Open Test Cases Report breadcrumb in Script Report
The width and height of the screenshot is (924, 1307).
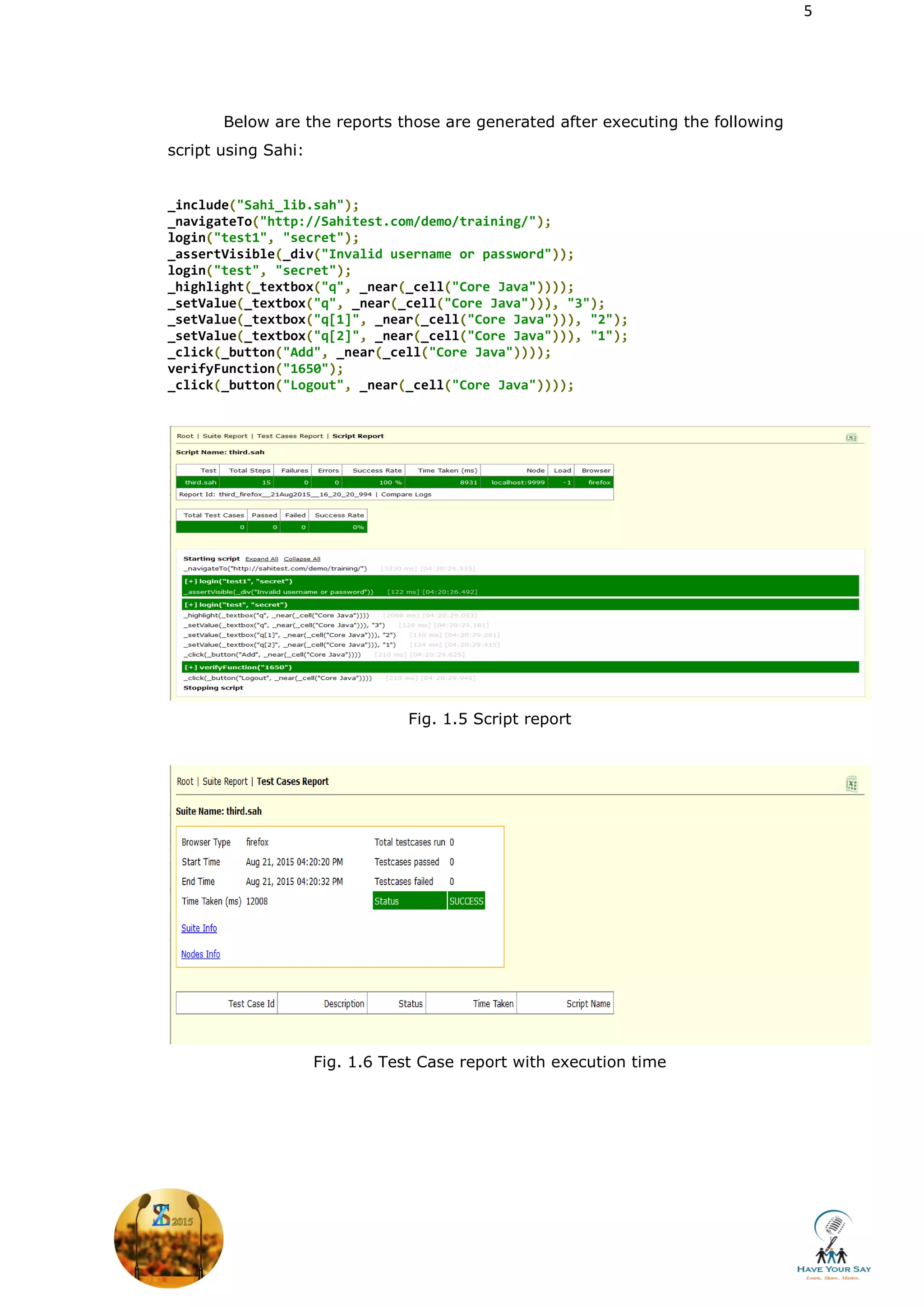[290, 436]
